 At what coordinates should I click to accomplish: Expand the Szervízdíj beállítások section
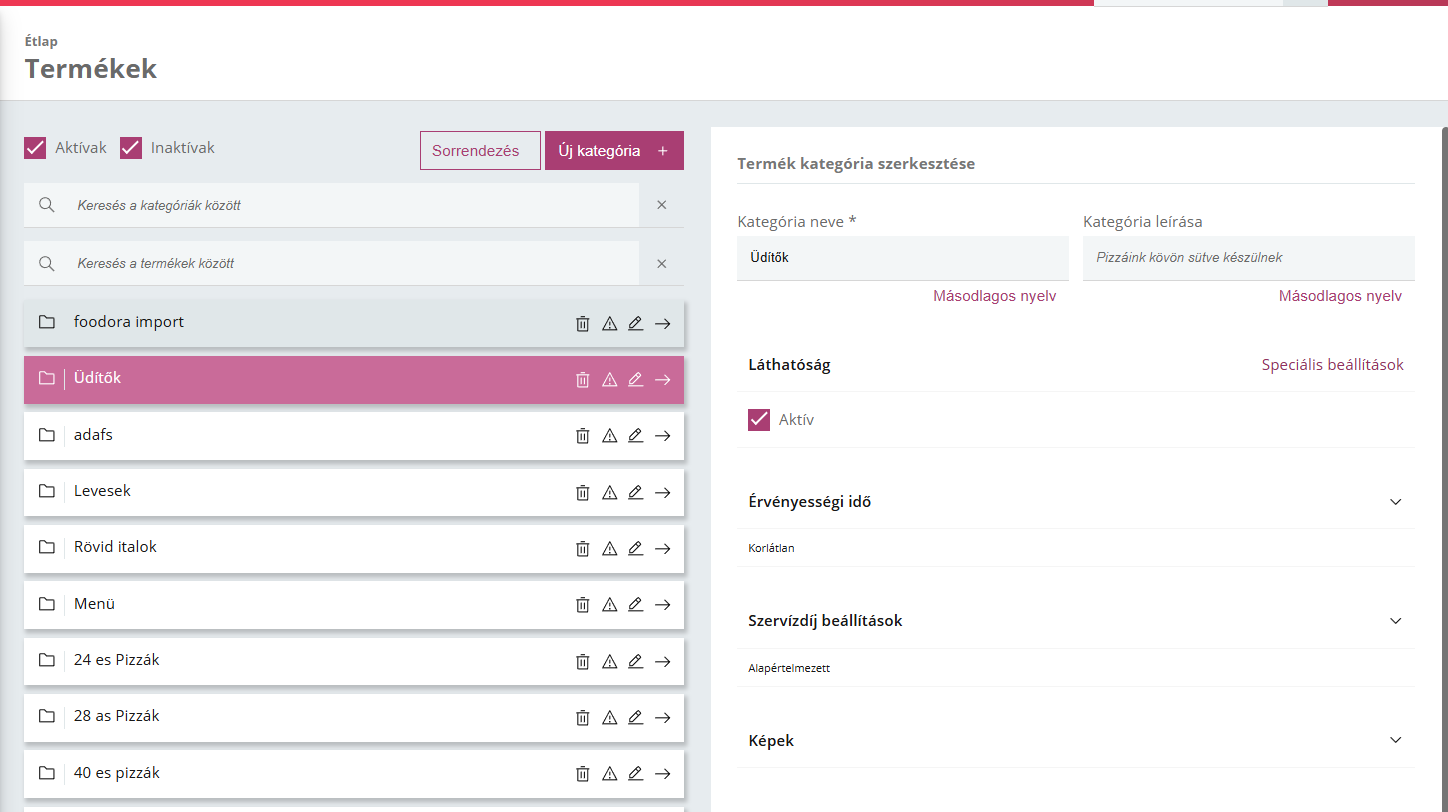tap(1396, 621)
